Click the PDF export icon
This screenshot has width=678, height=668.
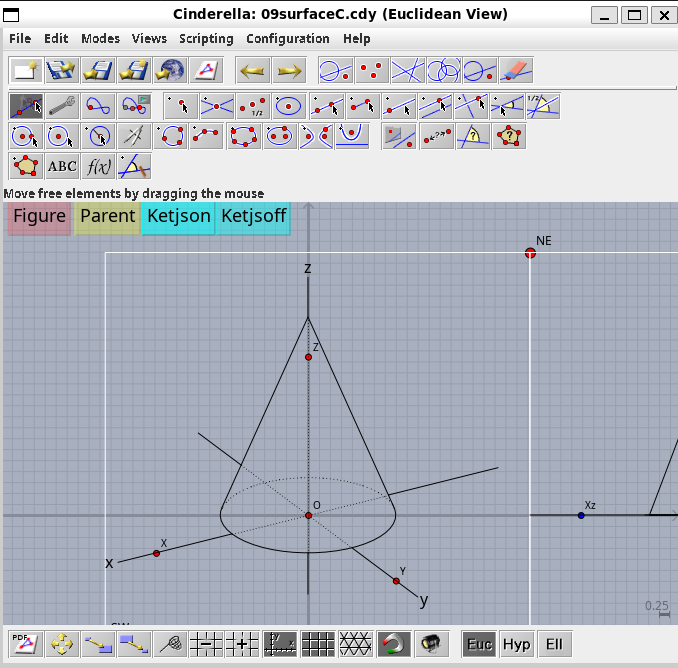click(26, 644)
